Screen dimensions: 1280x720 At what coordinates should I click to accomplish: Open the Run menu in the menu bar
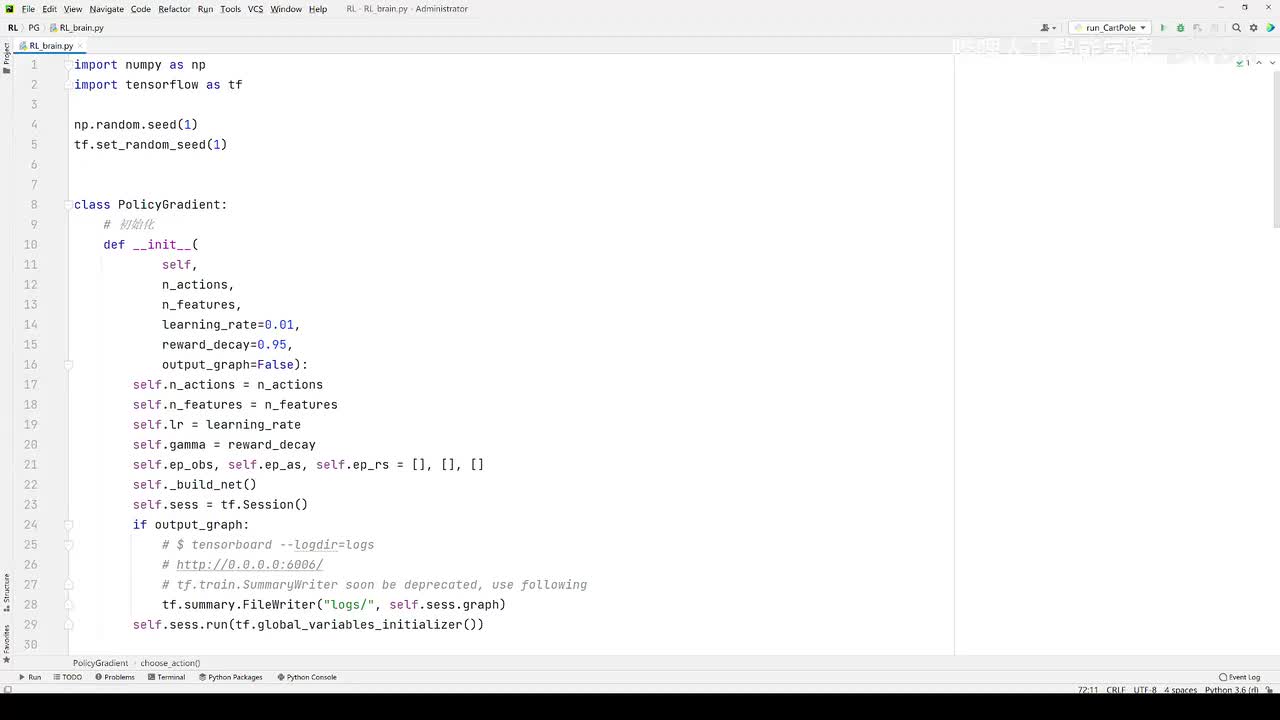[205, 9]
